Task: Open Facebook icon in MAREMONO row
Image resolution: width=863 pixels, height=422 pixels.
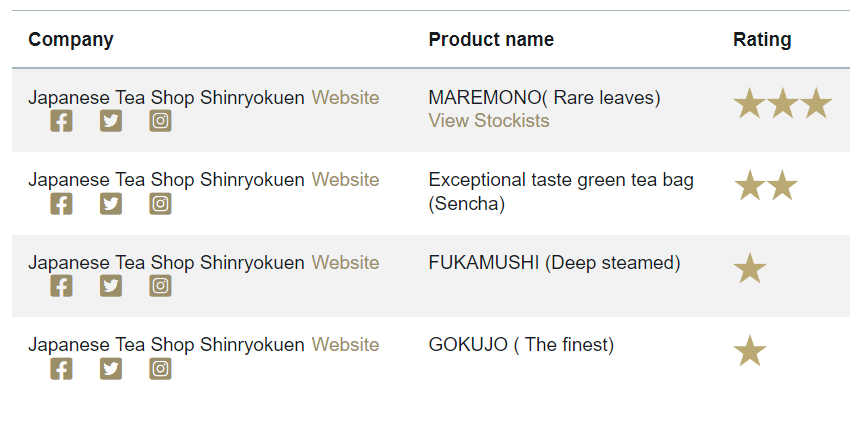Action: click(x=61, y=121)
